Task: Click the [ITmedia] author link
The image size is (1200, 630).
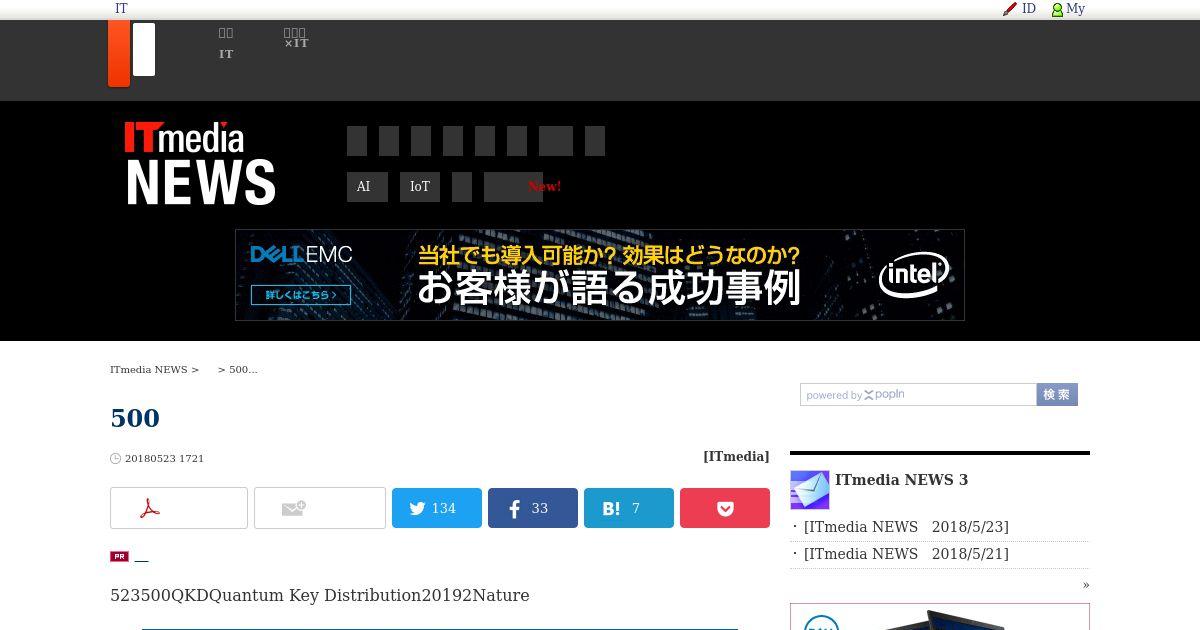Action: (736, 456)
